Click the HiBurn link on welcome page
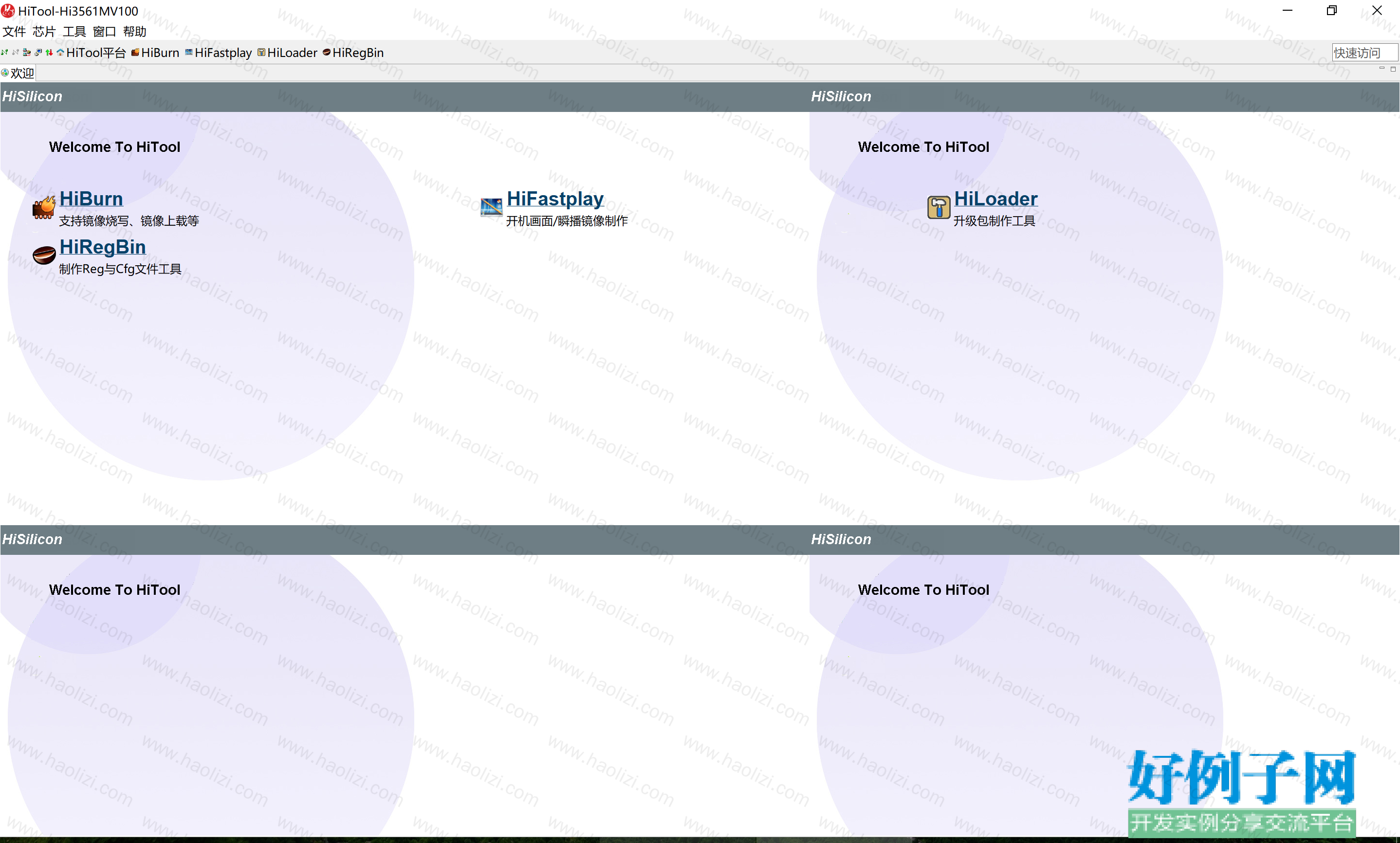Image resolution: width=1400 pixels, height=843 pixels. pyautogui.click(x=91, y=199)
